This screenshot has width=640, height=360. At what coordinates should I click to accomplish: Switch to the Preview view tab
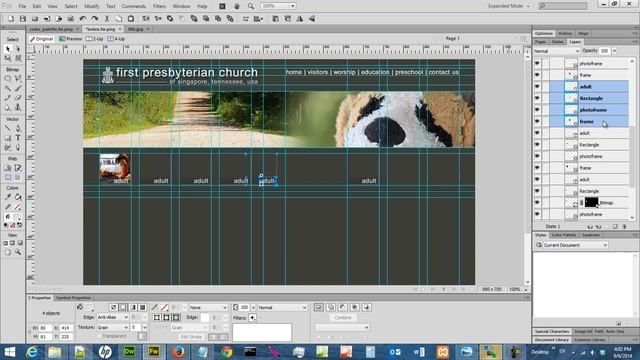point(71,39)
